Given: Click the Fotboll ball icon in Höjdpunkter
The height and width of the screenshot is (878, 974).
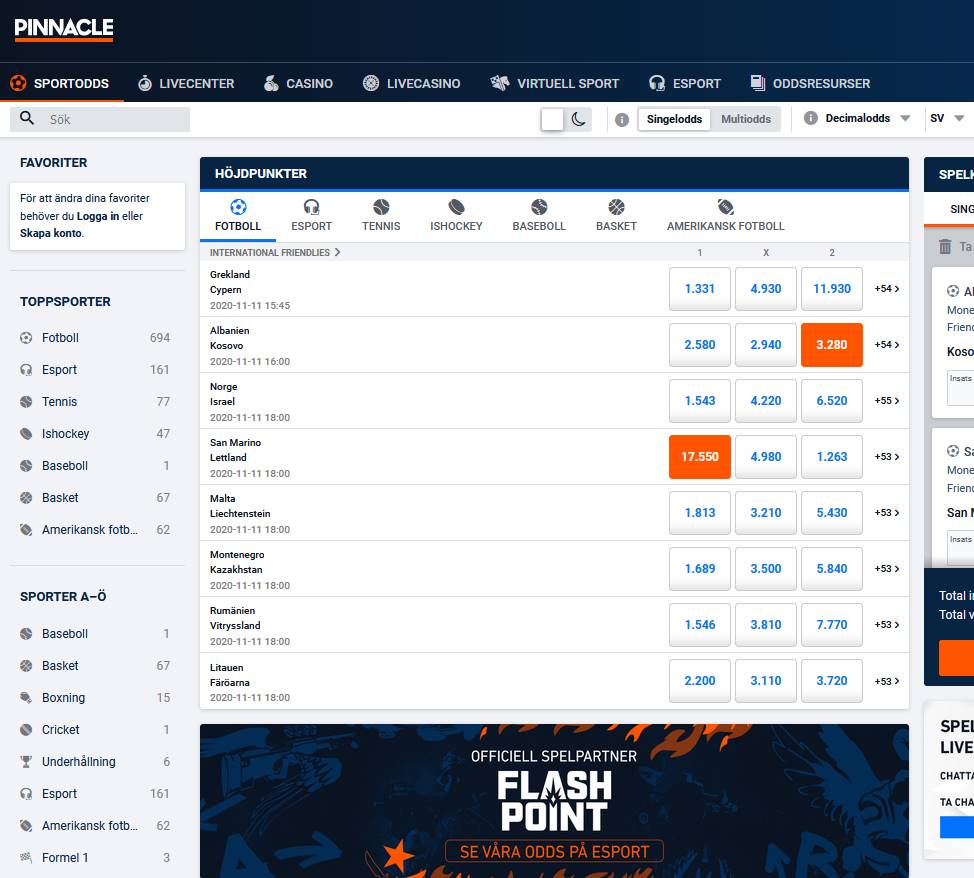Looking at the screenshot, I should click(238, 207).
